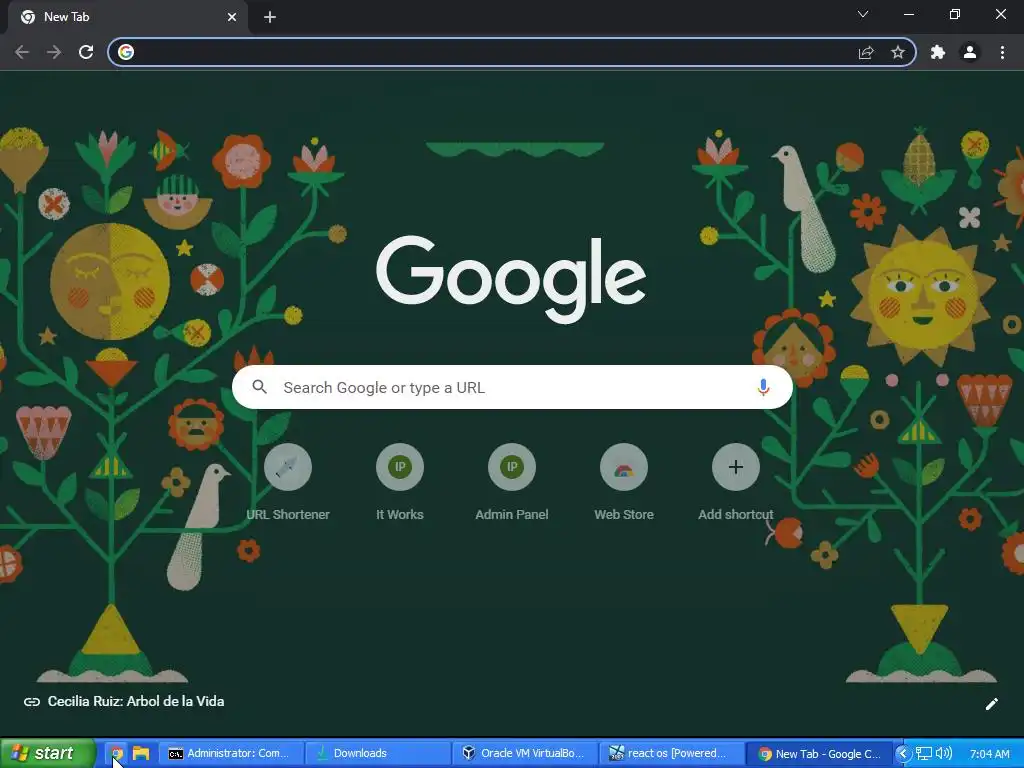Switch to Downloads taskbar item

tap(377, 753)
